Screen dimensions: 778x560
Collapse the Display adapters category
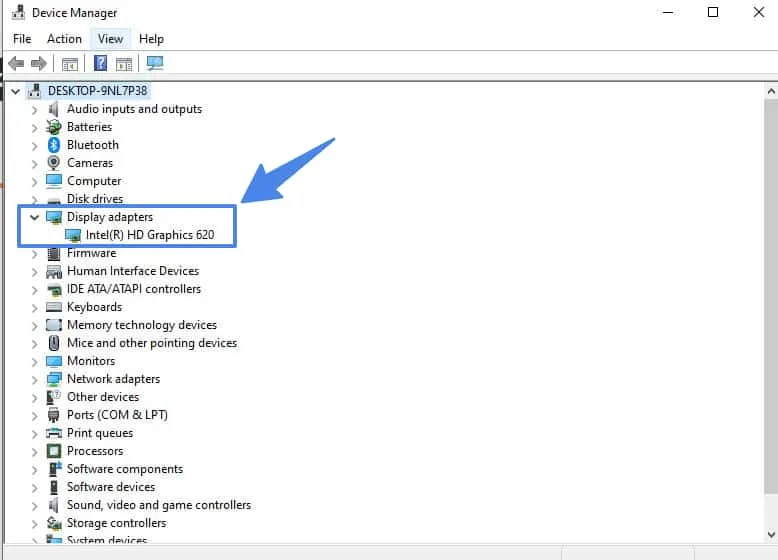[34, 217]
